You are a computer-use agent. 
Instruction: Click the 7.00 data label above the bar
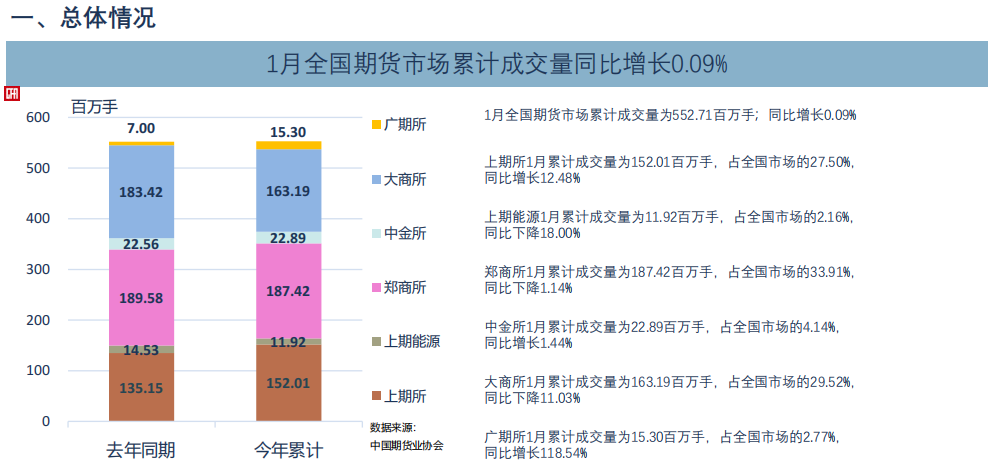(x=141, y=129)
